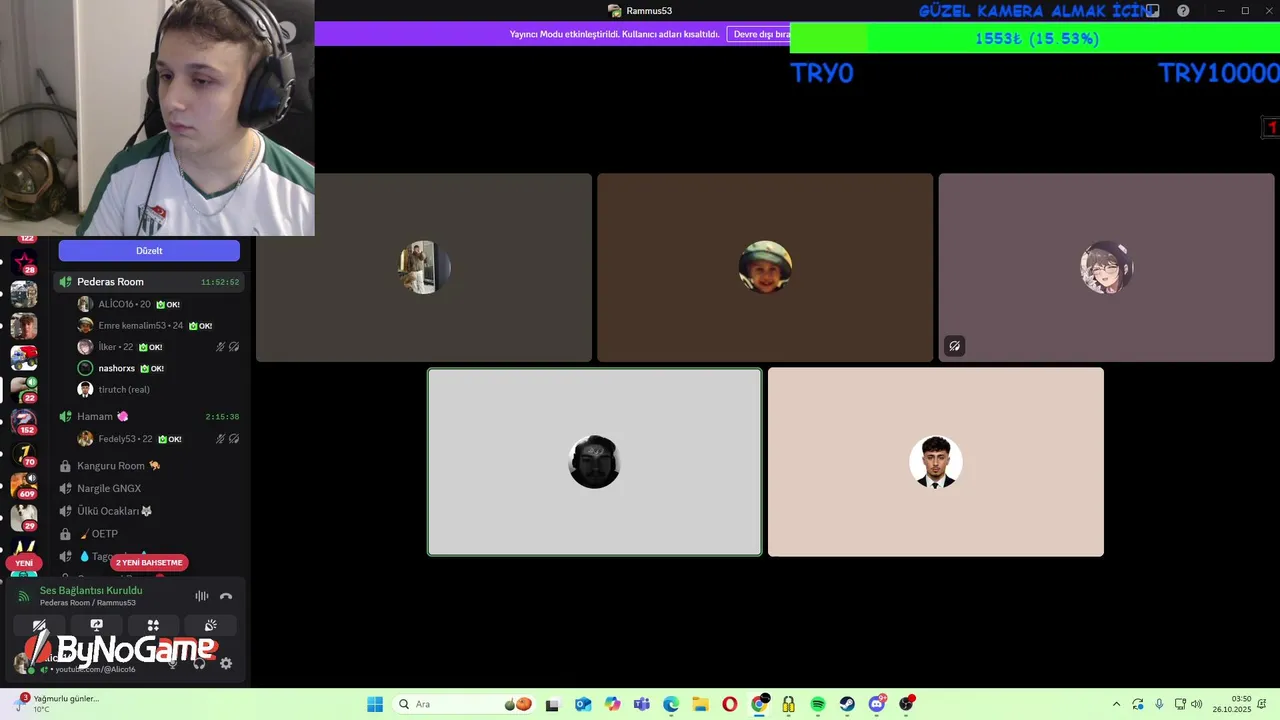Select user Fedely53 in Hamam channel
Viewport: 1280px width, 720px height.
159,439
